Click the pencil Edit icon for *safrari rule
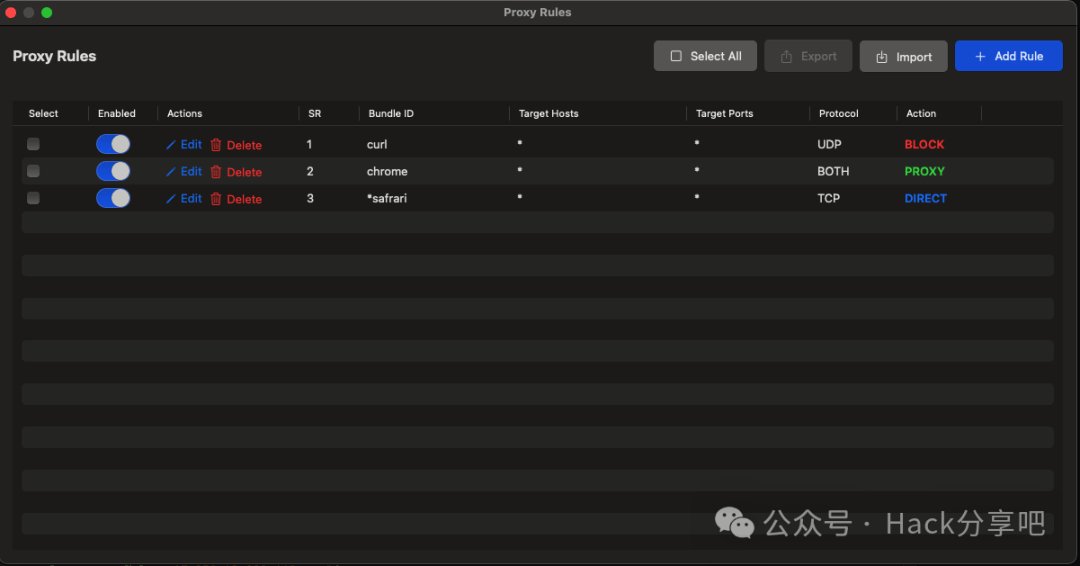This screenshot has height=566, width=1080. (171, 199)
